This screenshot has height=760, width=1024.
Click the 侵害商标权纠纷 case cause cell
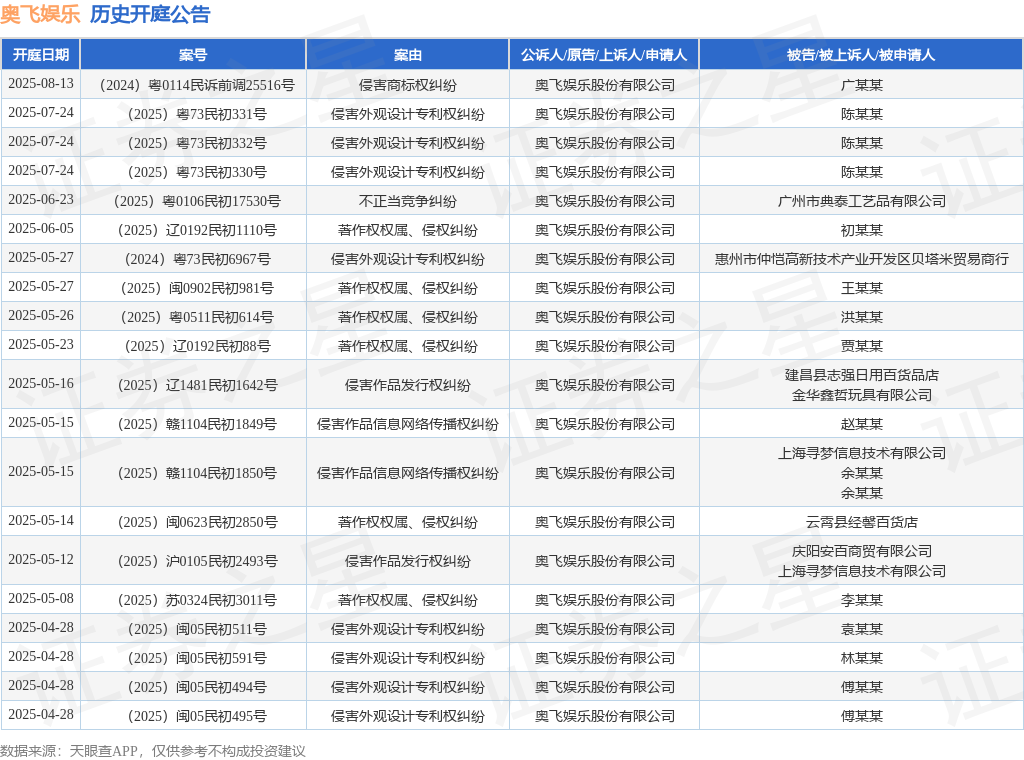408,85
